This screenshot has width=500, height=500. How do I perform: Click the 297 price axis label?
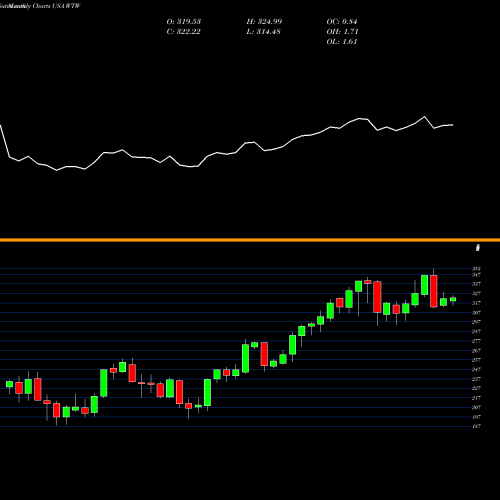[x=476, y=322]
